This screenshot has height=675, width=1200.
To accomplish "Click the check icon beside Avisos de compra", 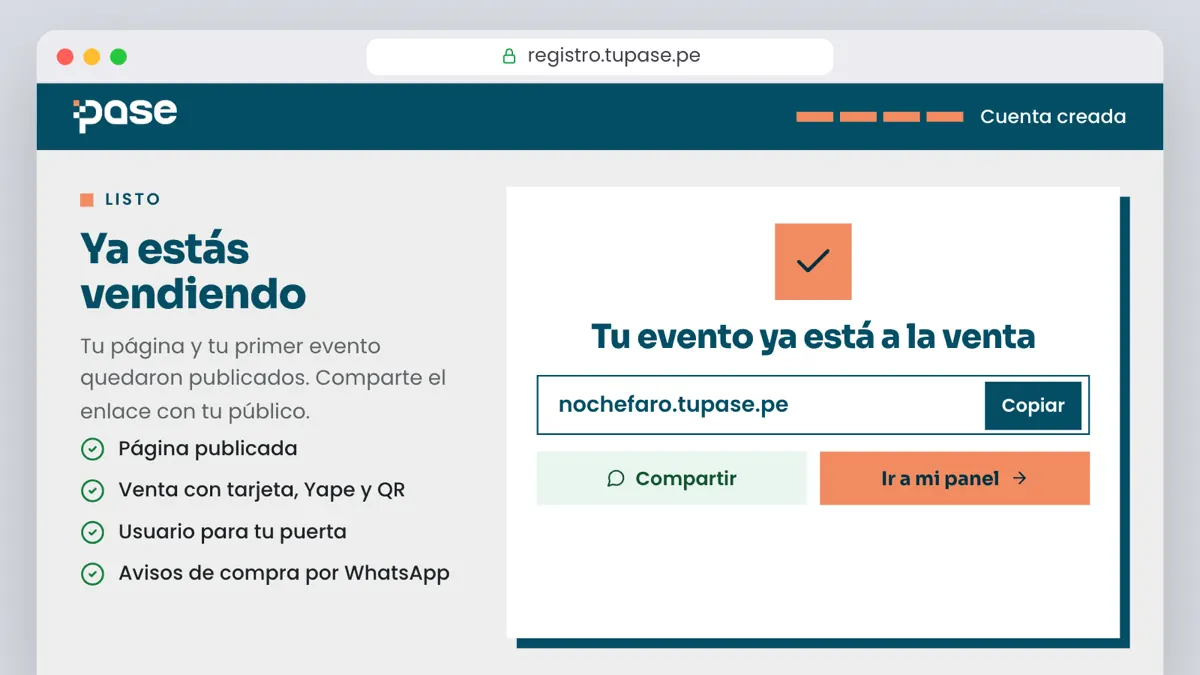I will tap(92, 574).
